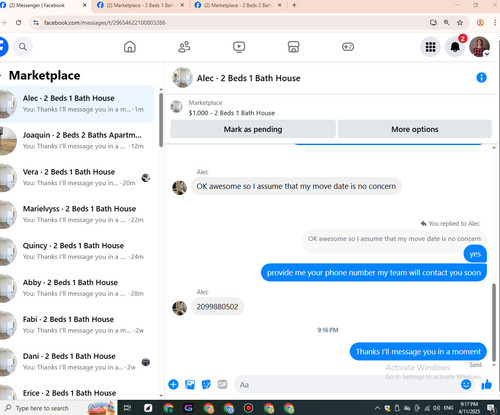The width and height of the screenshot is (500, 415).
Task: Open Facebook Home icon
Action: click(130, 47)
